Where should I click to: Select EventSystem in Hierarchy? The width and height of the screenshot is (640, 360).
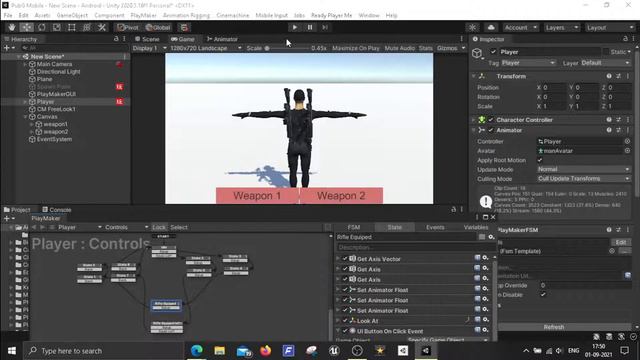pyautogui.click(x=54, y=139)
